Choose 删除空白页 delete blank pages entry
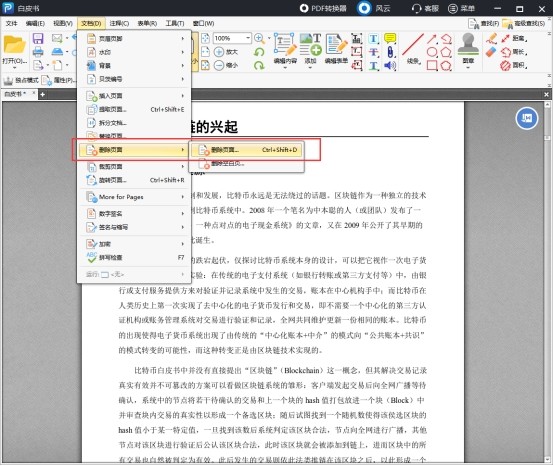 [x=246, y=163]
